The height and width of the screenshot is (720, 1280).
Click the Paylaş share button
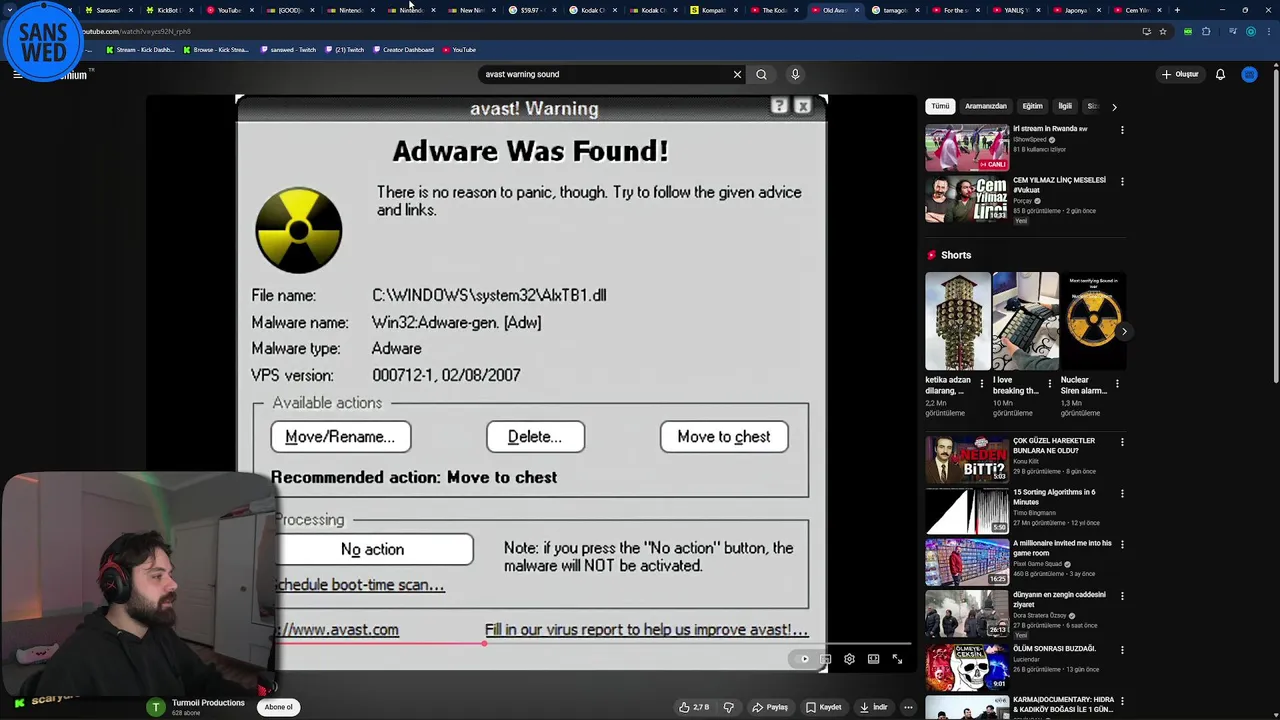click(770, 707)
